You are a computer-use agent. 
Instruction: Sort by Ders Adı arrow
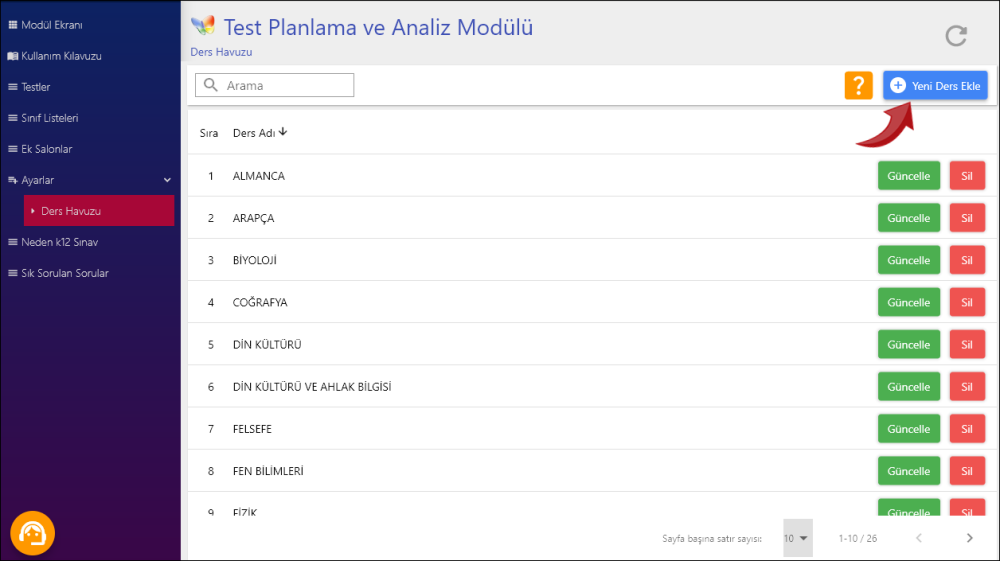pyautogui.click(x=283, y=132)
